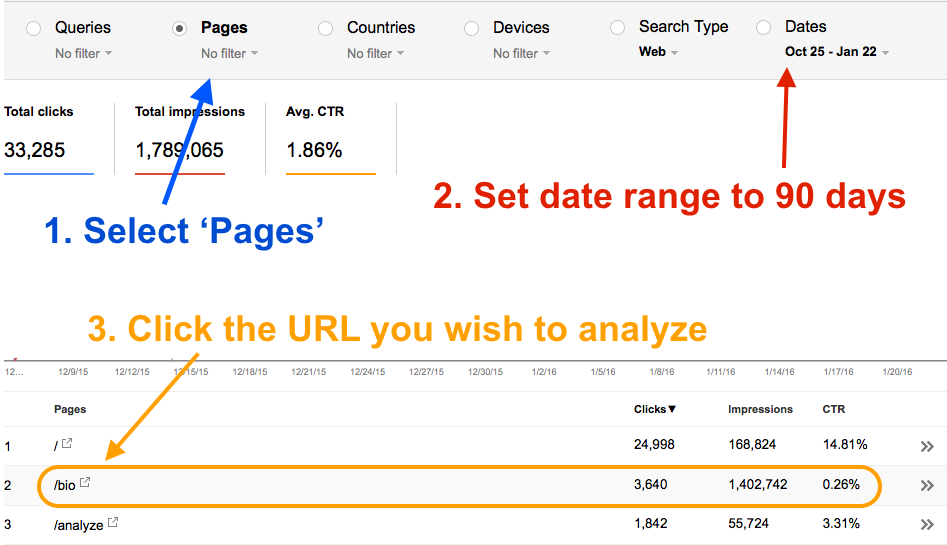Select the Devices radio button

(472, 28)
